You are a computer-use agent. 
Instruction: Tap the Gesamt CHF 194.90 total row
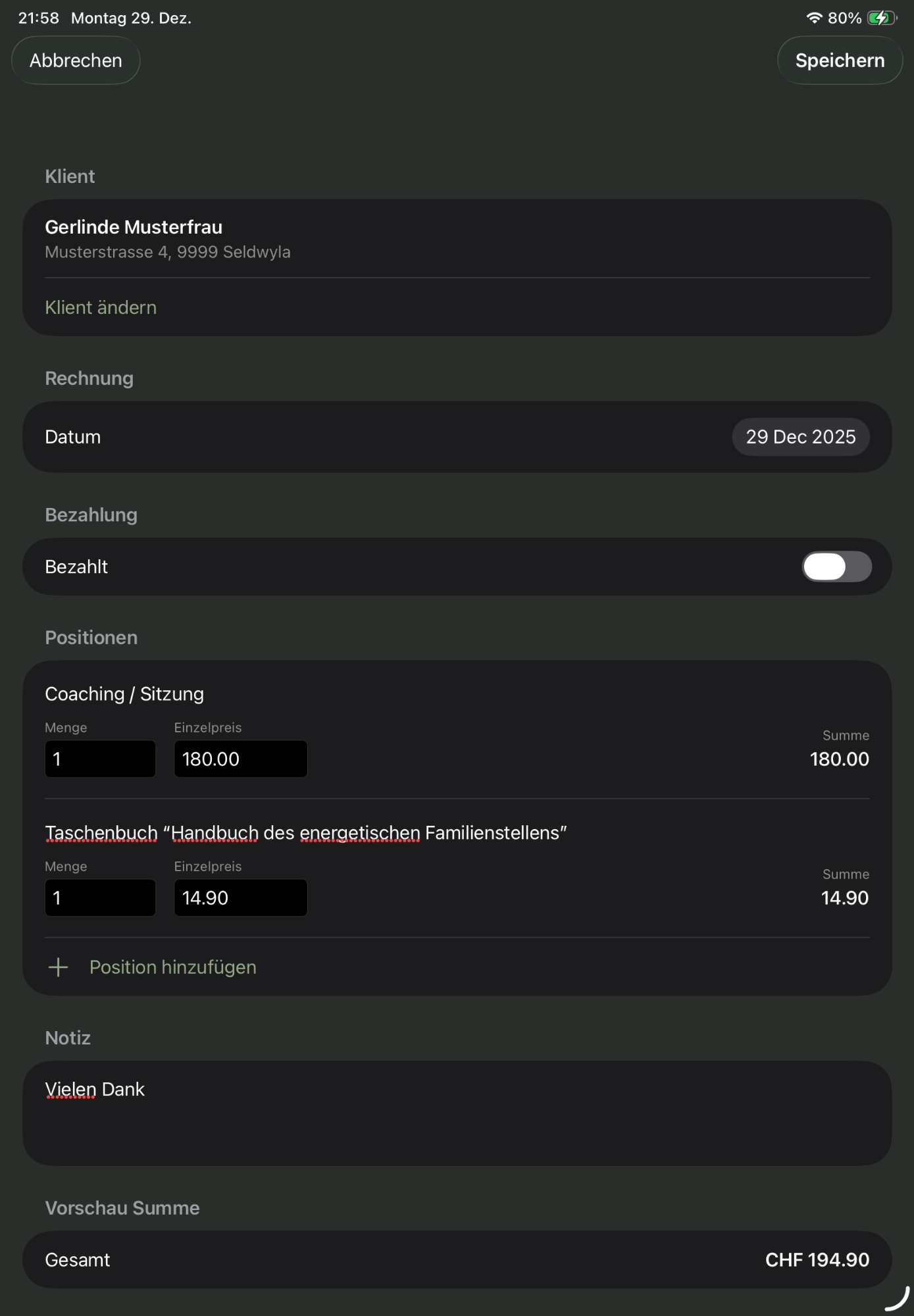coord(457,1260)
